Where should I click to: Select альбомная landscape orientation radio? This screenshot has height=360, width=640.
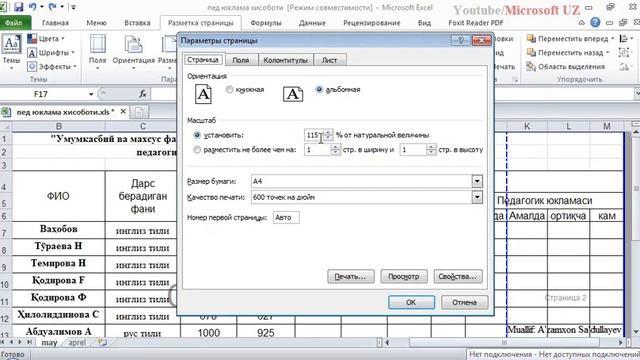point(319,89)
